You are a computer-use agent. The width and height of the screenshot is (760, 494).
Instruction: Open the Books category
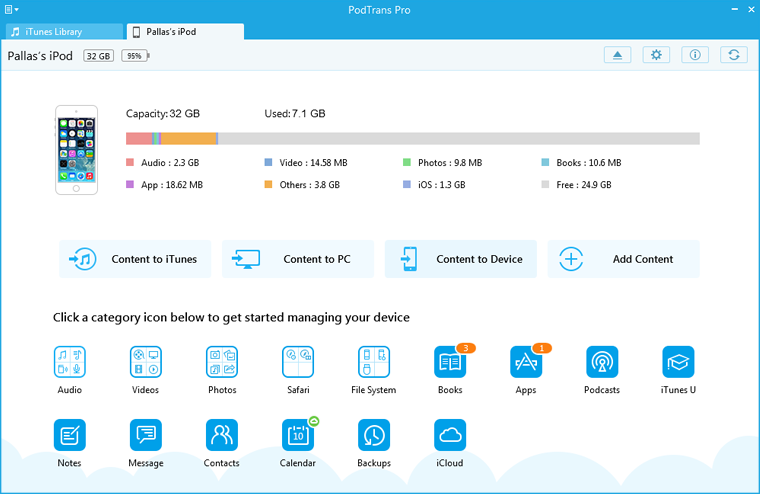pos(450,361)
